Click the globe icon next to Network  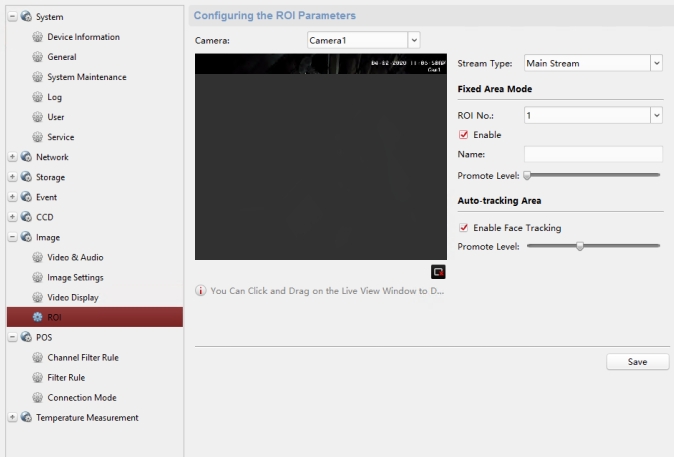pyautogui.click(x=26, y=157)
